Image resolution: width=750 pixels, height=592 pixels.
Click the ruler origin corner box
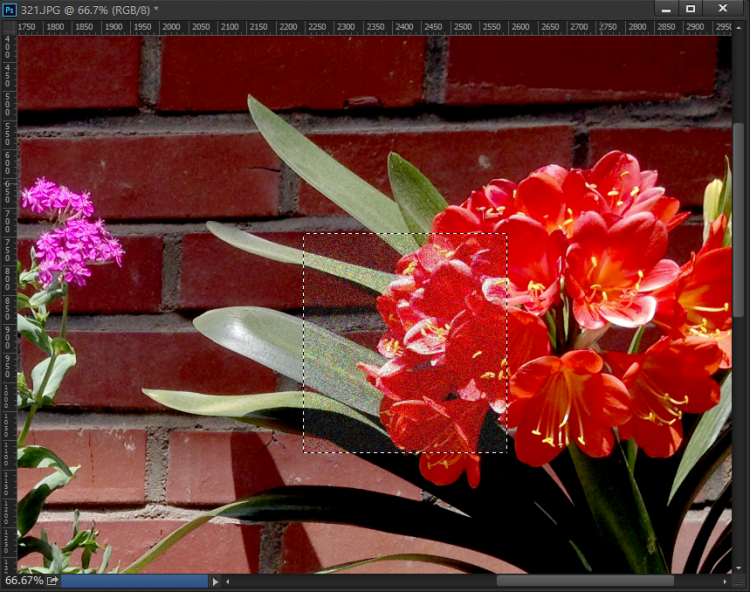tap(8, 27)
